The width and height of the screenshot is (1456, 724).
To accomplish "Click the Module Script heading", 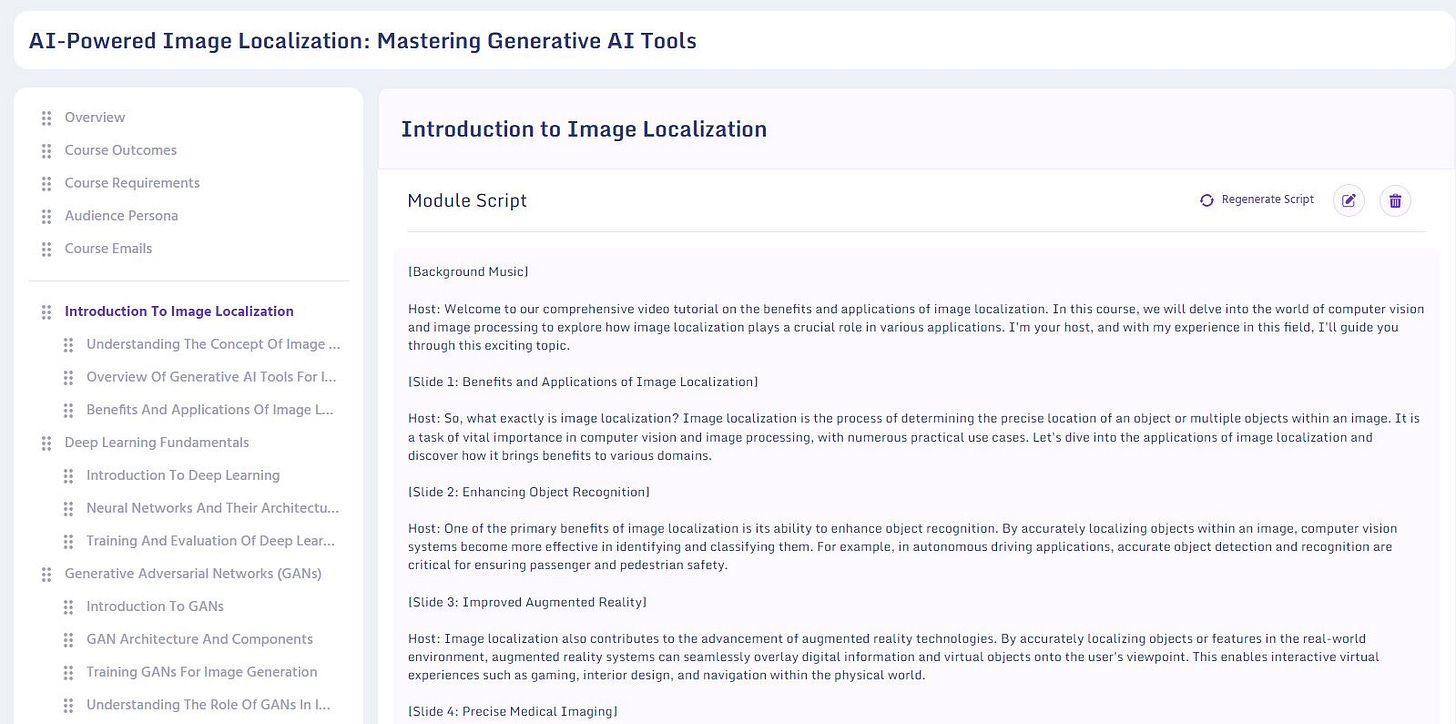I will (x=467, y=200).
